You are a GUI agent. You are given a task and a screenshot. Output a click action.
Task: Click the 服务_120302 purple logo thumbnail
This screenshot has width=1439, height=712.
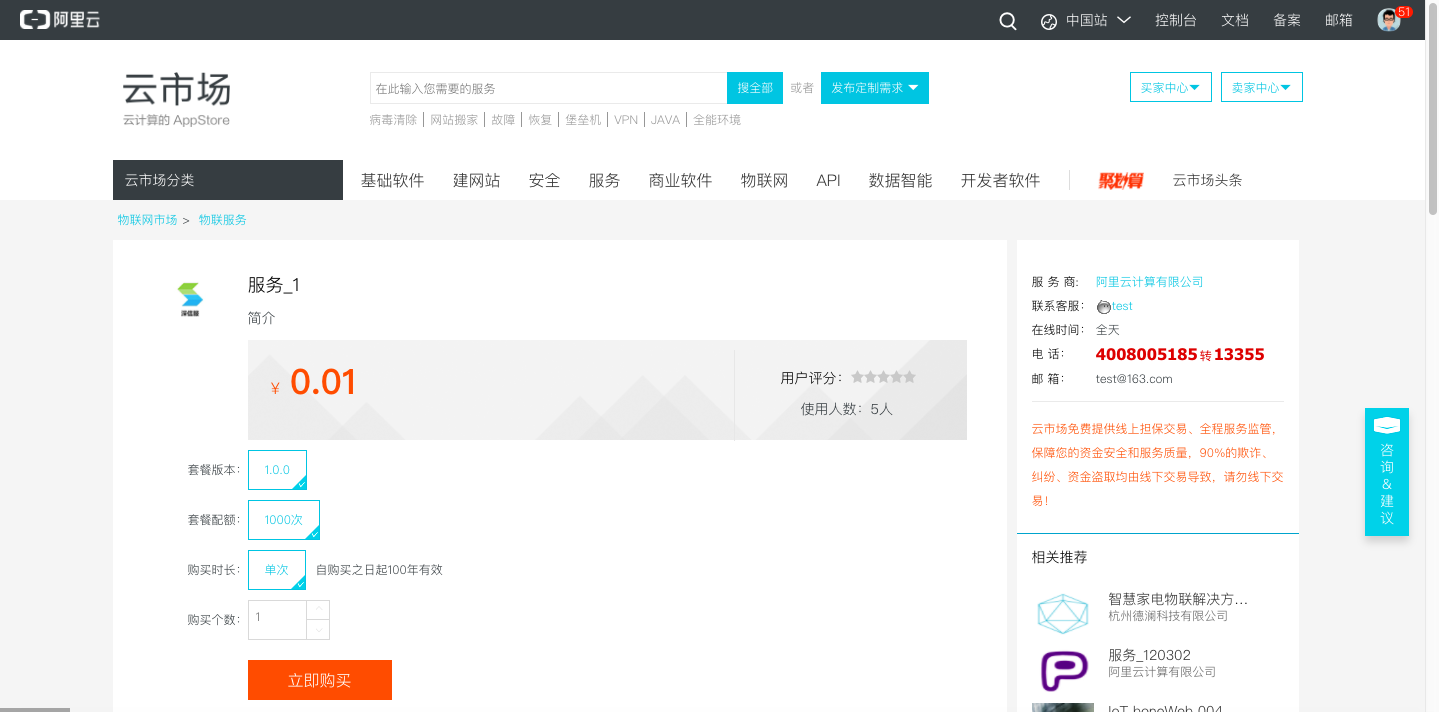point(1064,671)
